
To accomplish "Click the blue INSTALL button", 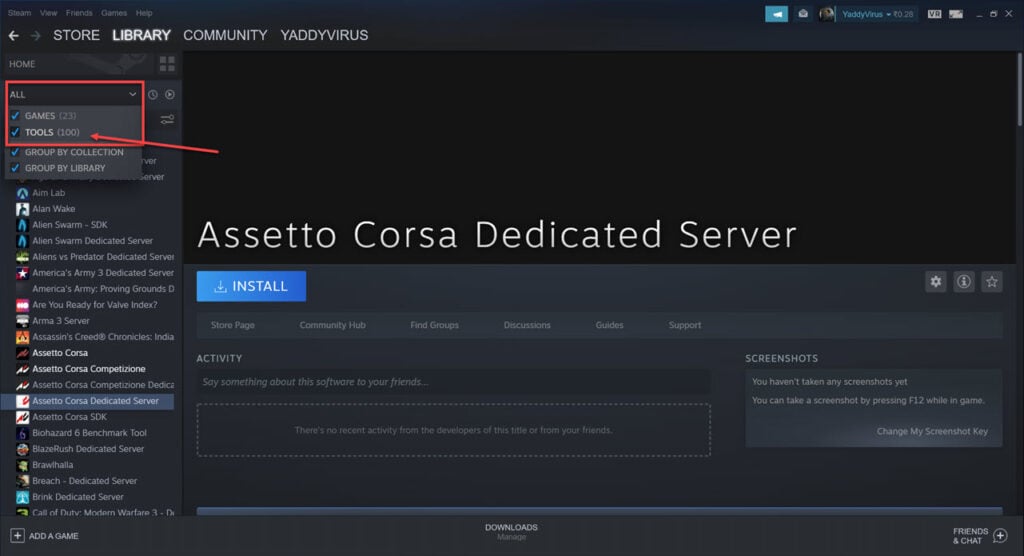I will 251,286.
